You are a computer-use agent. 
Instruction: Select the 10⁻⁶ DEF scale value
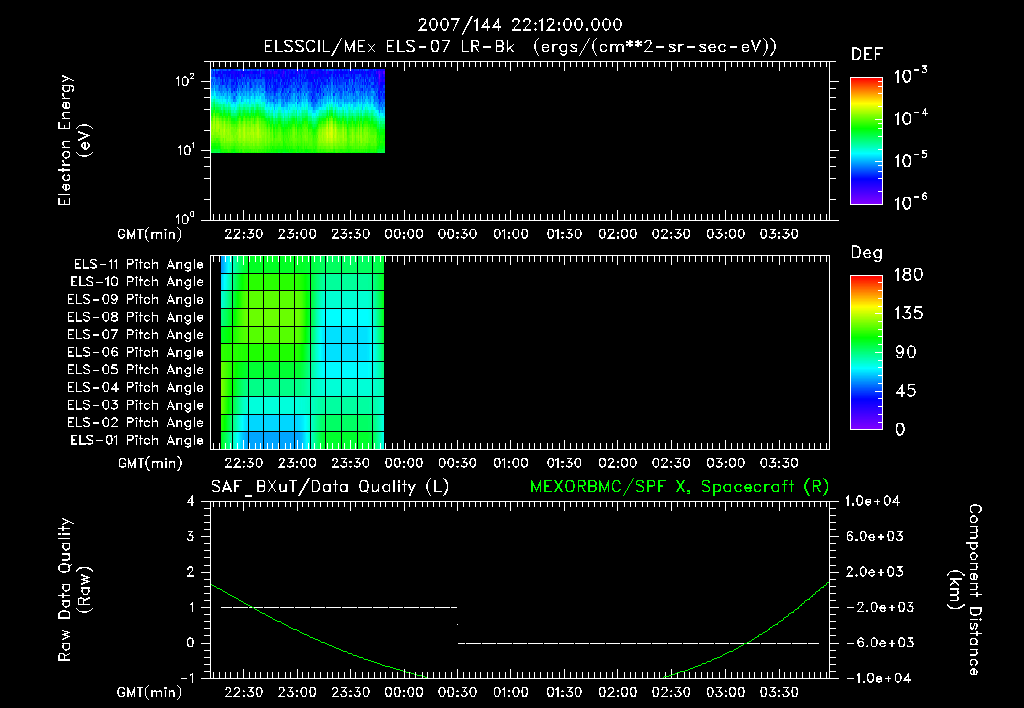(x=910, y=202)
